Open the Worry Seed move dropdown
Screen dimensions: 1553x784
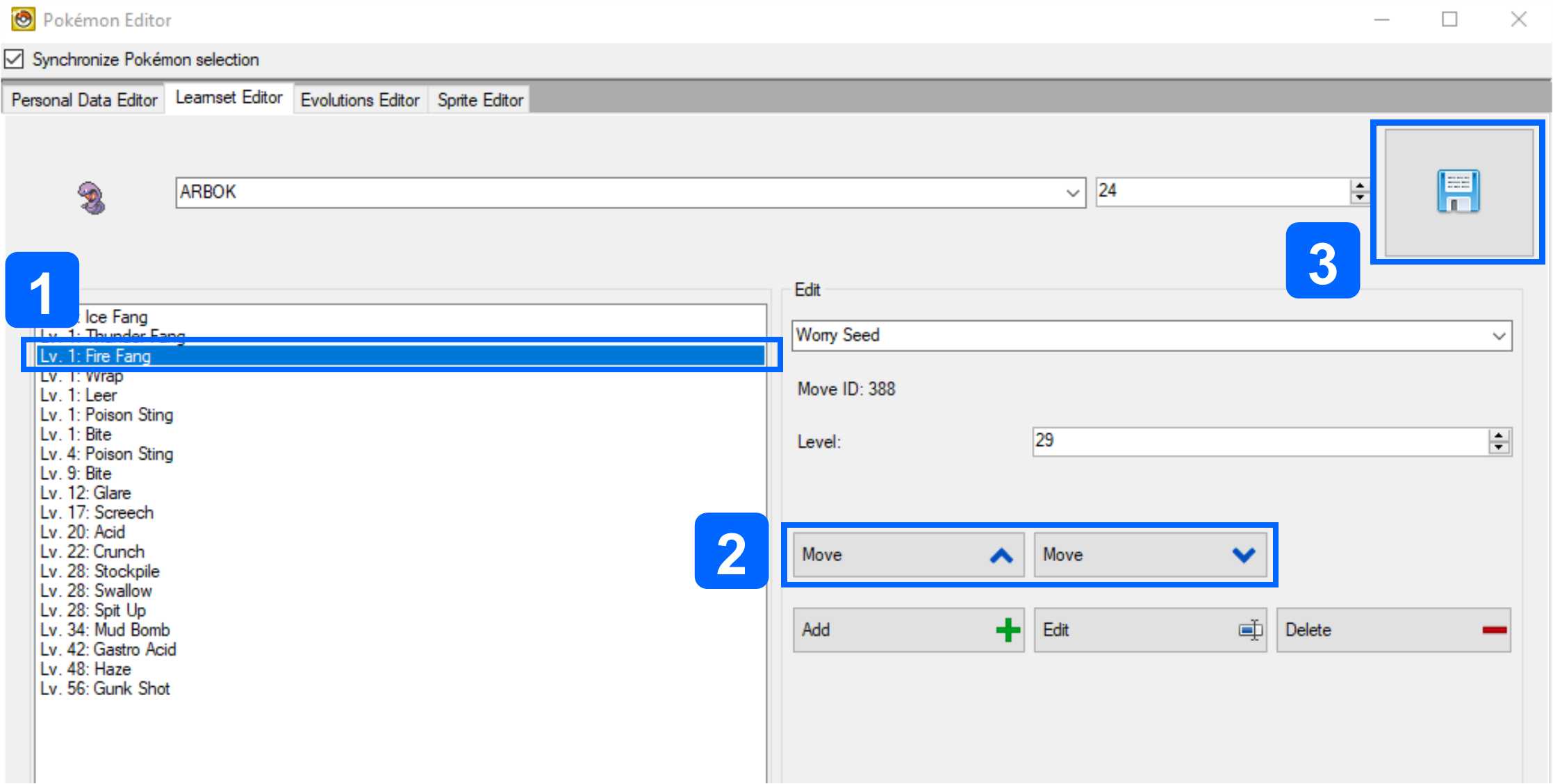tap(1498, 336)
